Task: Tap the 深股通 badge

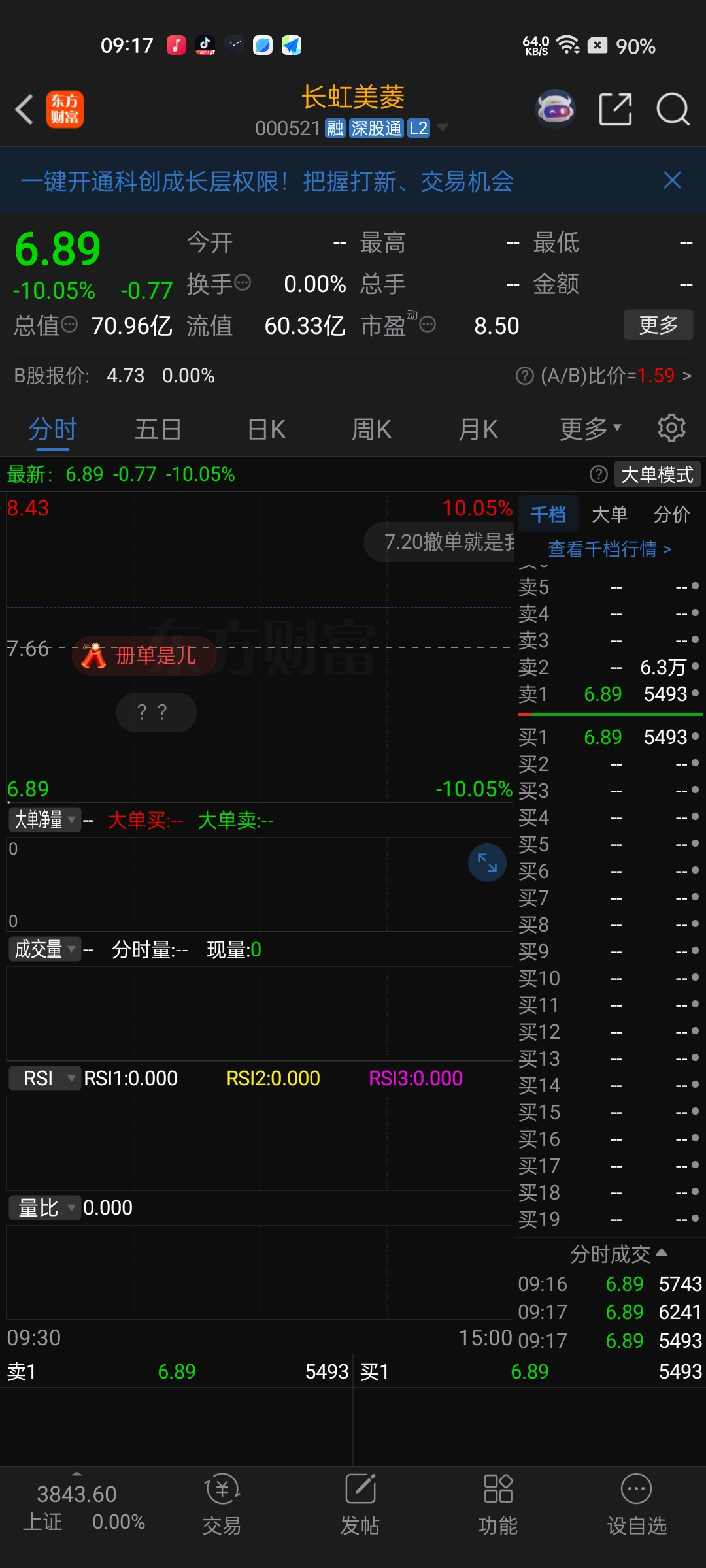Action: (376, 128)
